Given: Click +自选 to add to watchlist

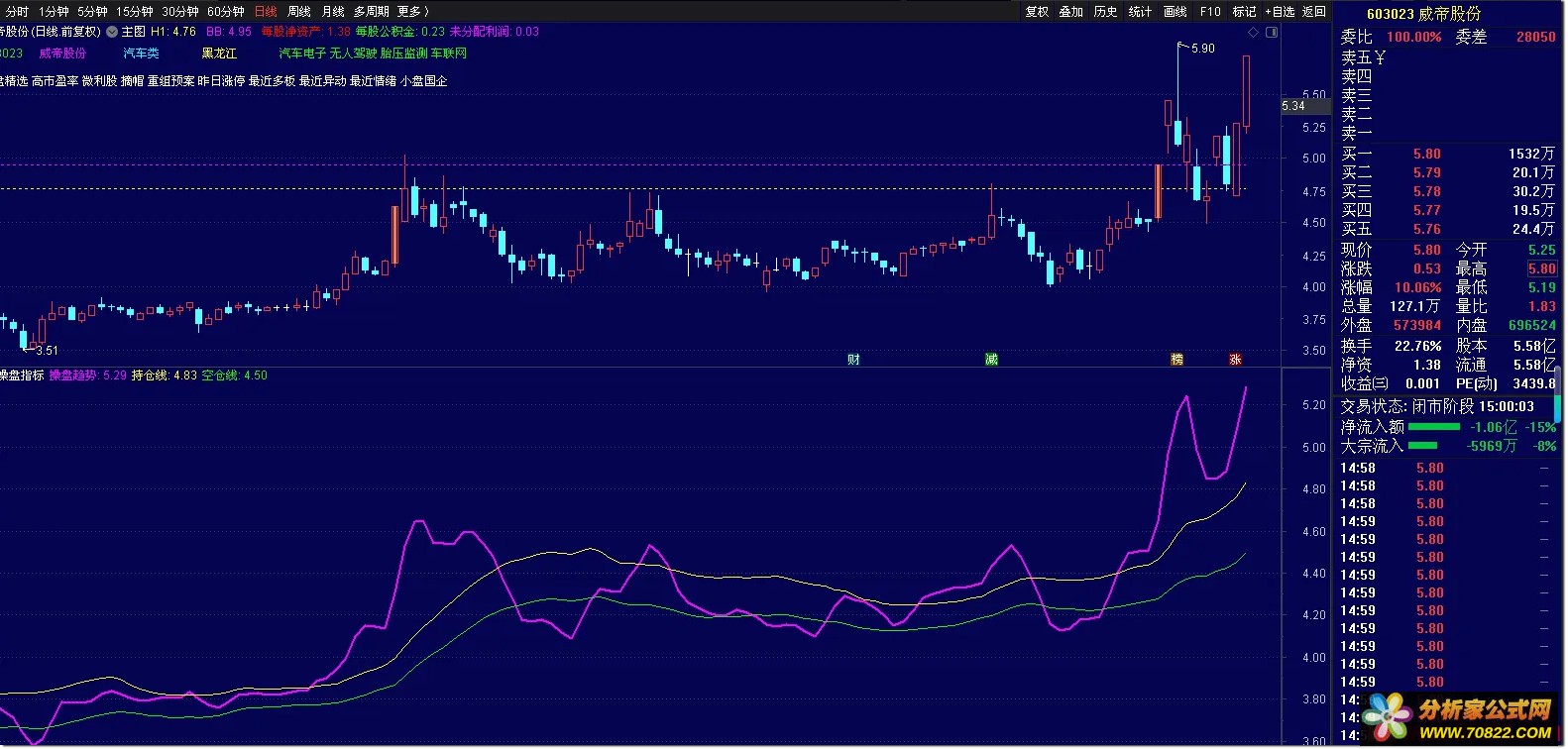Looking at the screenshot, I should coord(1280,12).
